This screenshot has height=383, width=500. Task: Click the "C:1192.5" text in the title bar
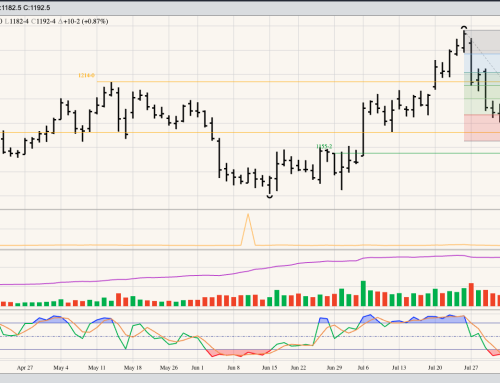(37, 7)
